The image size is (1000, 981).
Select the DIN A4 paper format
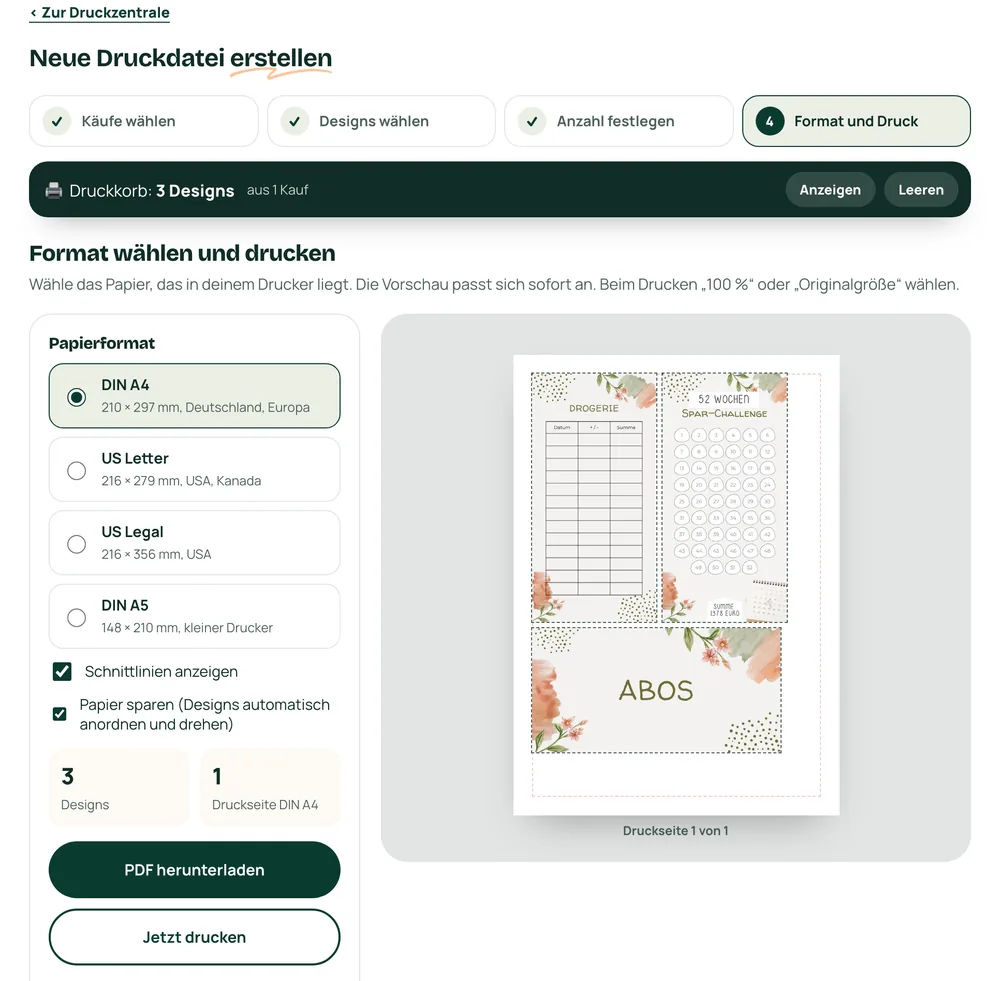(195, 395)
